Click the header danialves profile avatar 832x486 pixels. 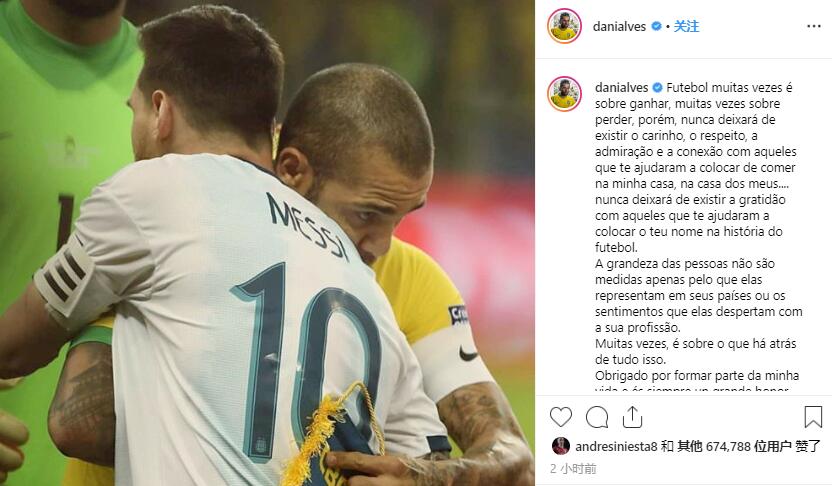click(564, 26)
